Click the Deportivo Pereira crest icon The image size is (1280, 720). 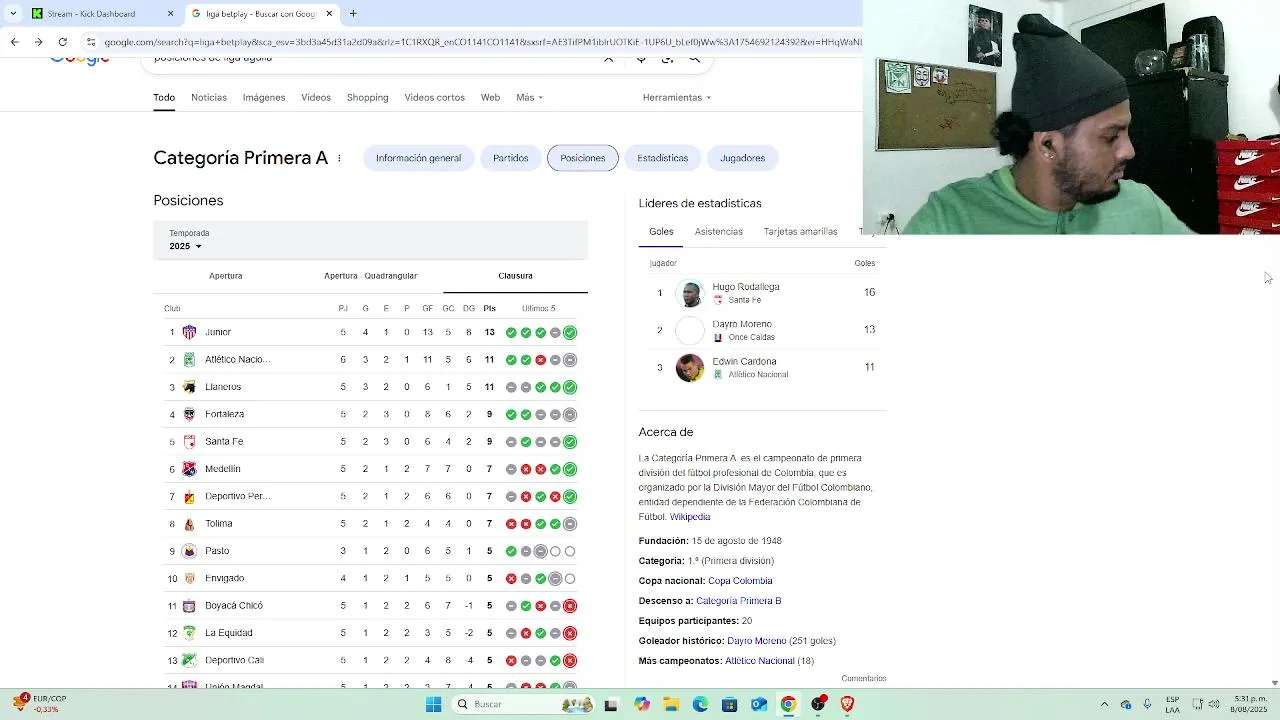(x=189, y=496)
